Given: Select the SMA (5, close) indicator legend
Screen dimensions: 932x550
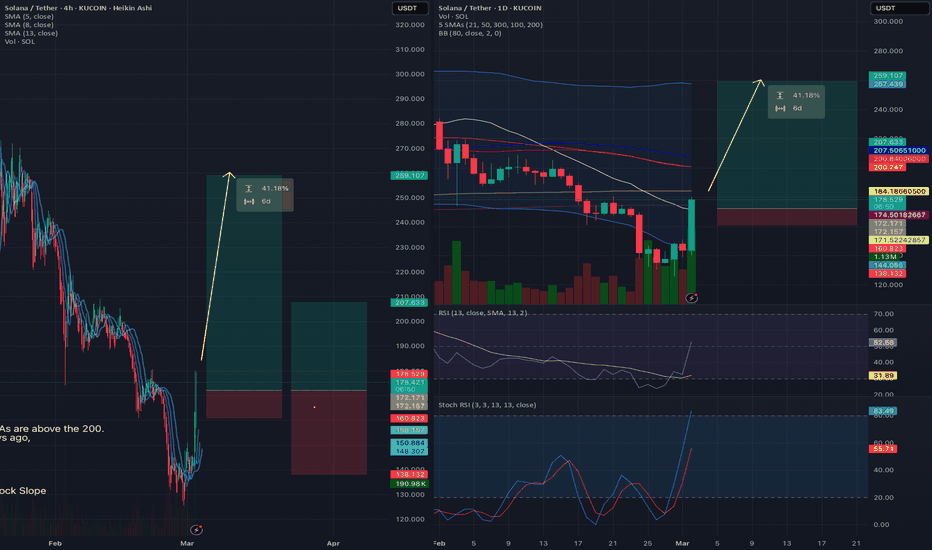Looking at the screenshot, I should [x=29, y=17].
